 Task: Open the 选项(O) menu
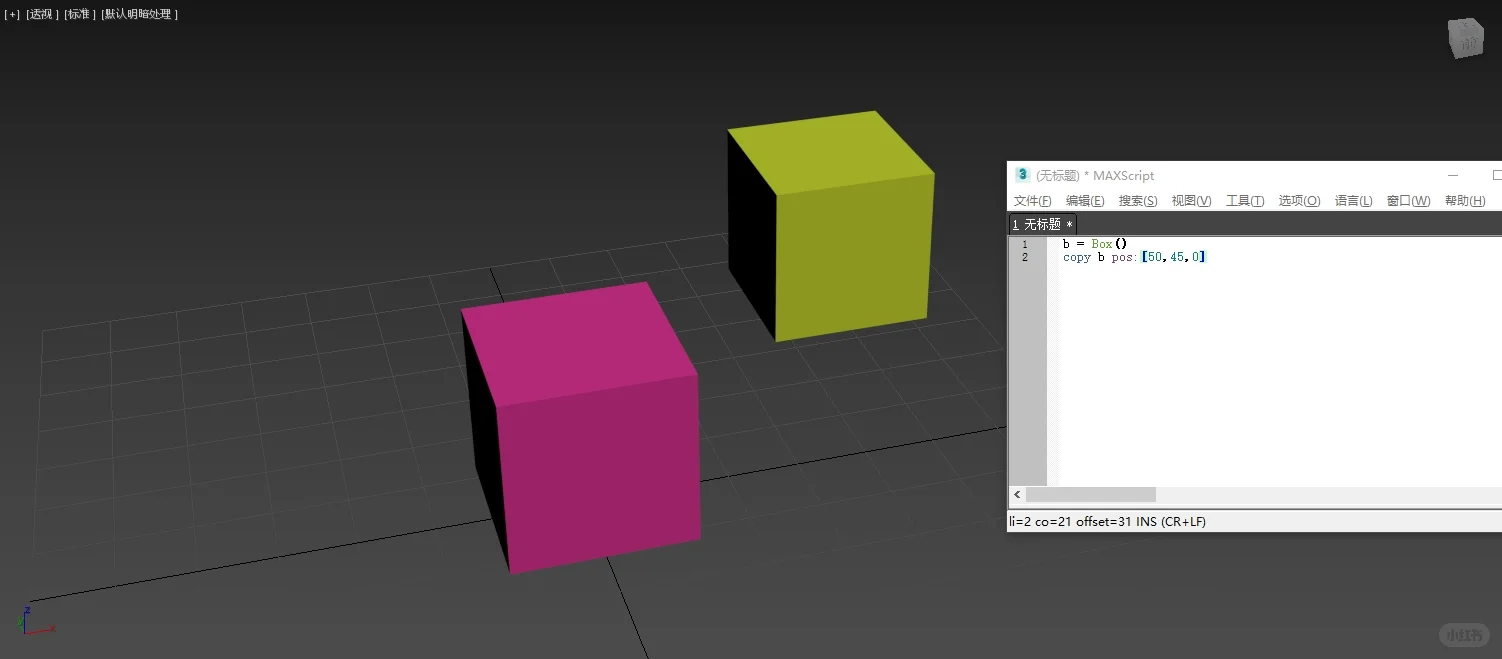[x=1298, y=200]
